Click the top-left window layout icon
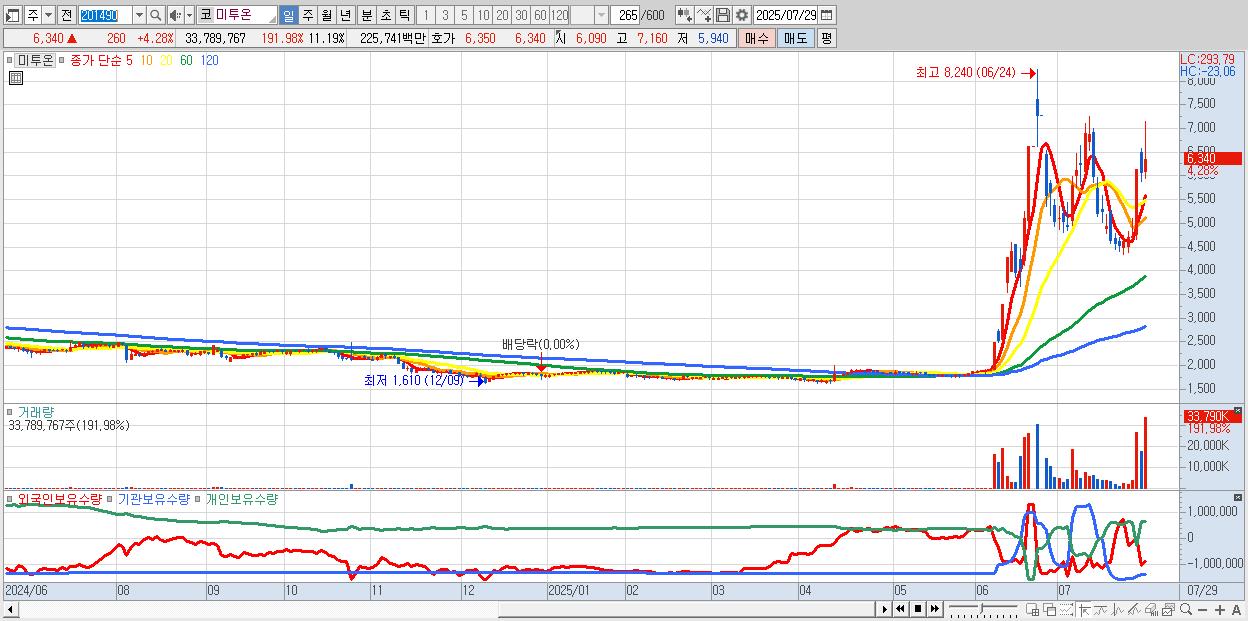 [x=13, y=15]
